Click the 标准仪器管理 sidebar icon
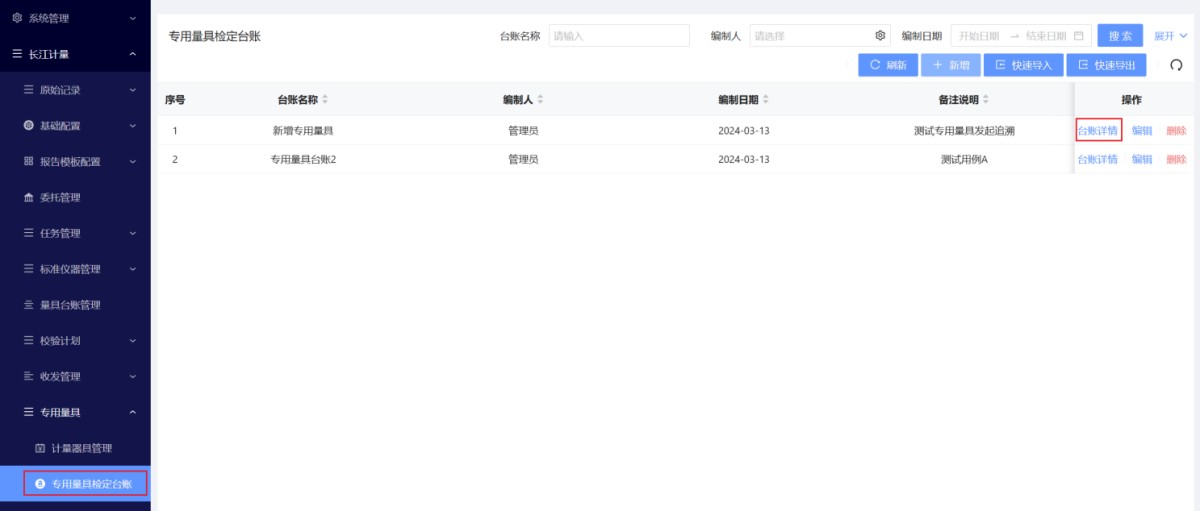The width and height of the screenshot is (1200, 511). (x=29, y=269)
